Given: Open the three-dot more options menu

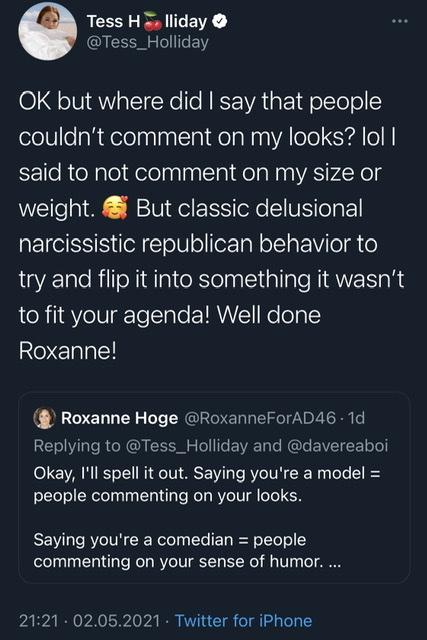Looking at the screenshot, I should [x=400, y=21].
